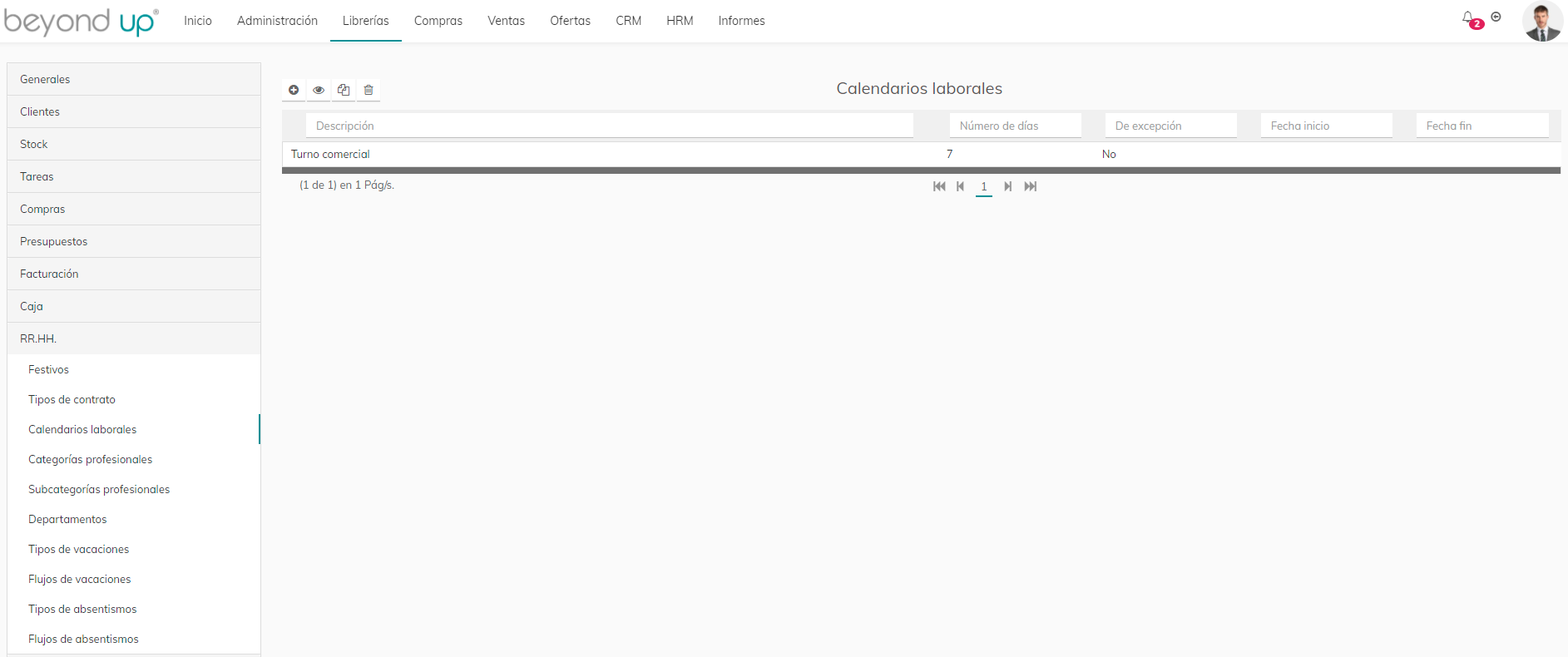The image size is (1568, 657).
Task: Open Tipos de absentismos
Action: coord(134,609)
